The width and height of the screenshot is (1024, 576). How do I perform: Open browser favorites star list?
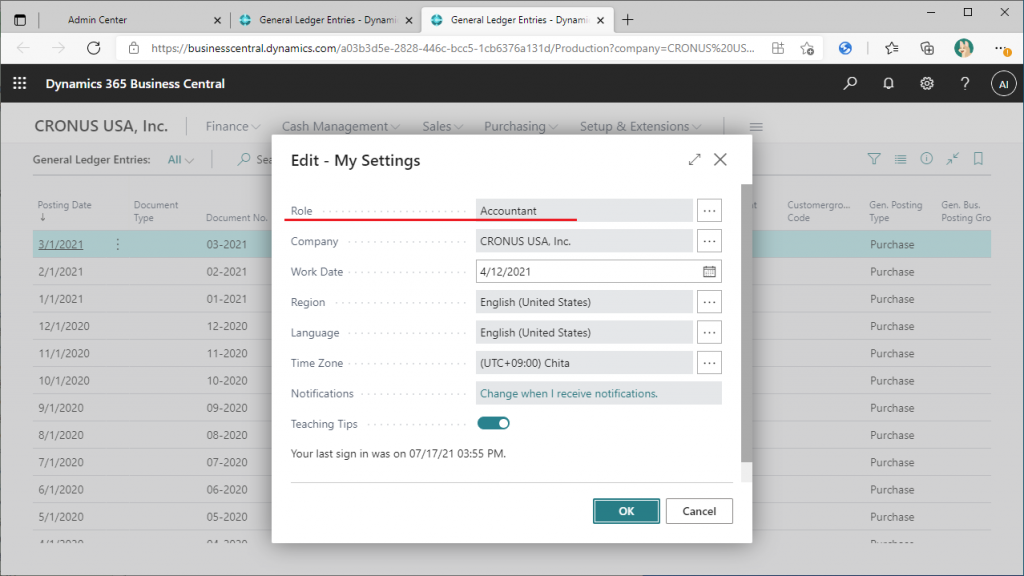pyautogui.click(x=891, y=48)
